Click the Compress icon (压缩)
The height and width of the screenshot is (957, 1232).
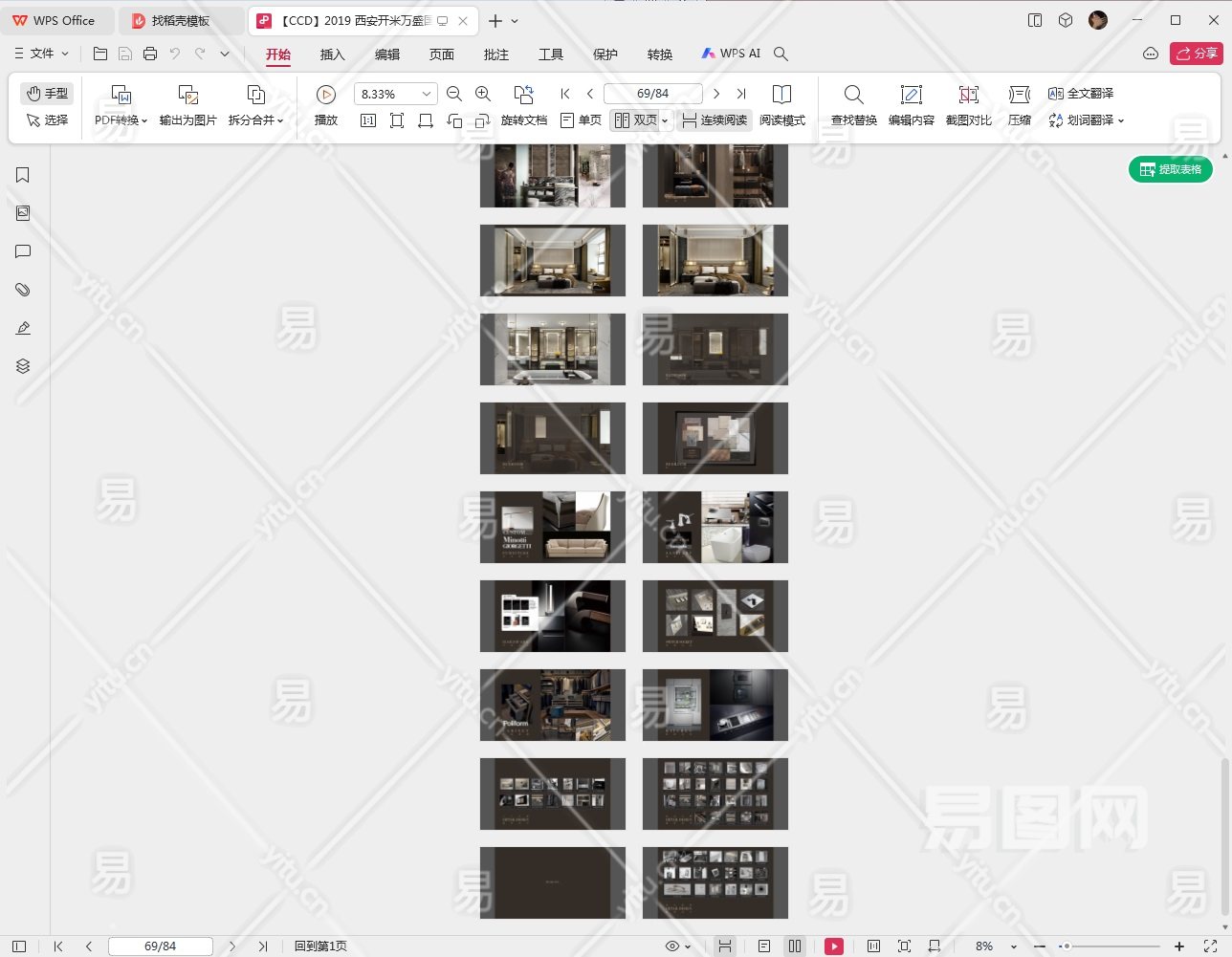pos(1019,95)
